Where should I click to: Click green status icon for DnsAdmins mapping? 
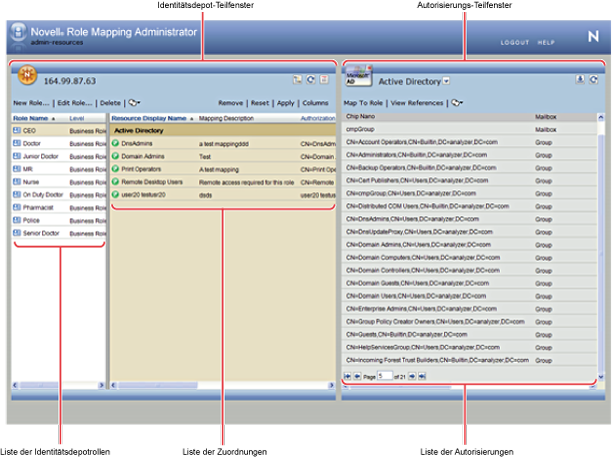tap(116, 143)
